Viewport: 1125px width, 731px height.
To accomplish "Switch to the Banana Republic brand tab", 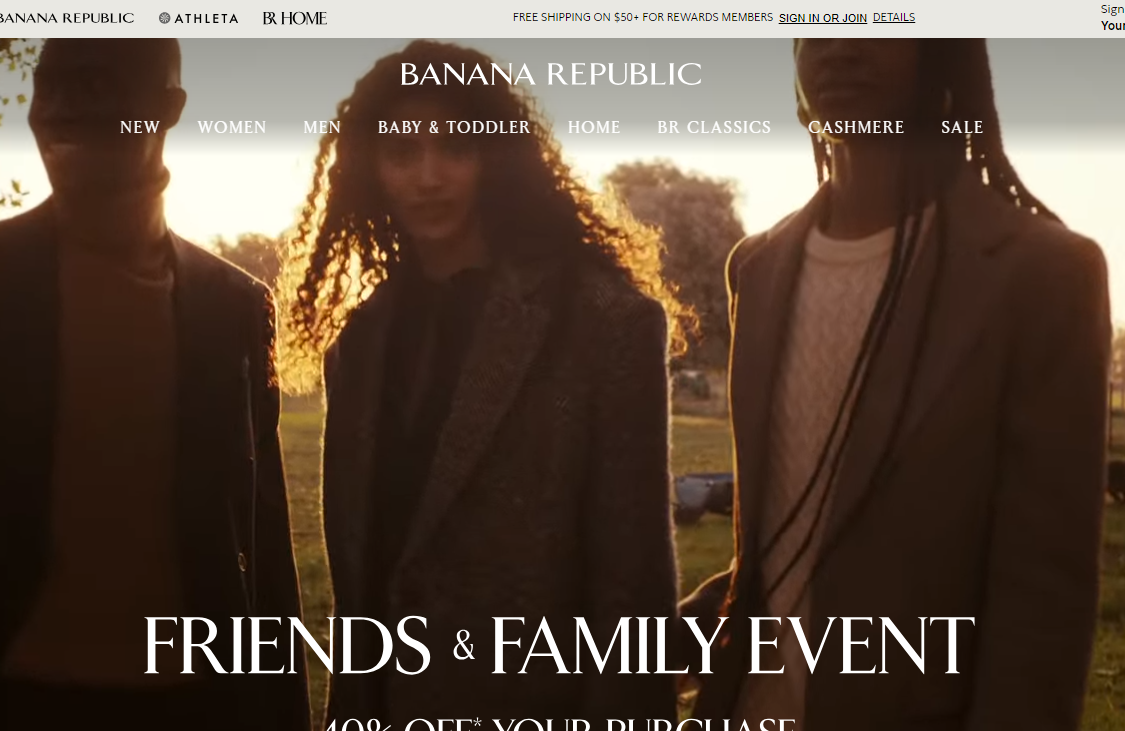I will click(x=66, y=18).
